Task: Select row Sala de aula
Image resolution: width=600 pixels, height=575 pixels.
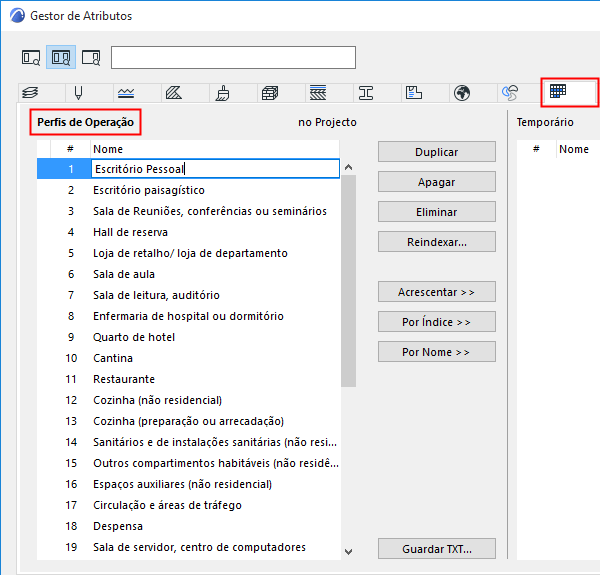Action: tap(188, 274)
